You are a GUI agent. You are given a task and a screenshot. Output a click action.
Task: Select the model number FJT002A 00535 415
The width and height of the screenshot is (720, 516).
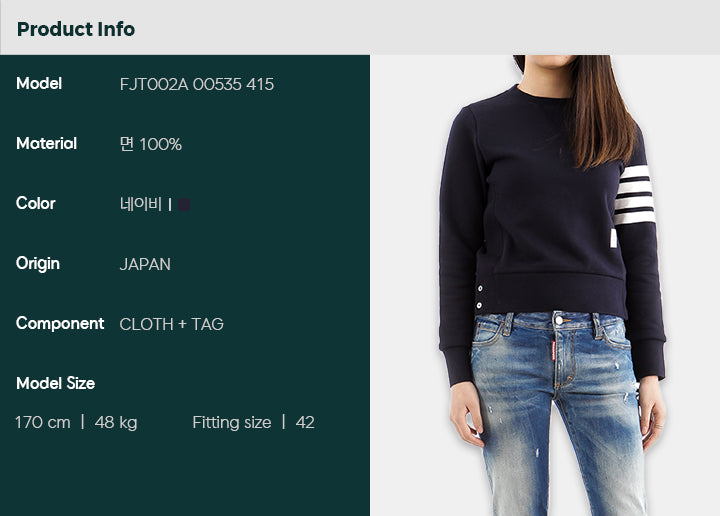coord(197,84)
